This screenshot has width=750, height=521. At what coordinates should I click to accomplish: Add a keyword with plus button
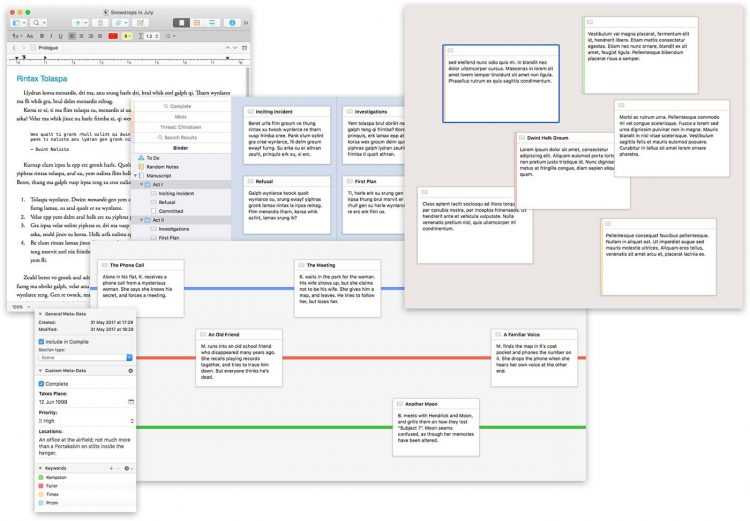coord(111,468)
